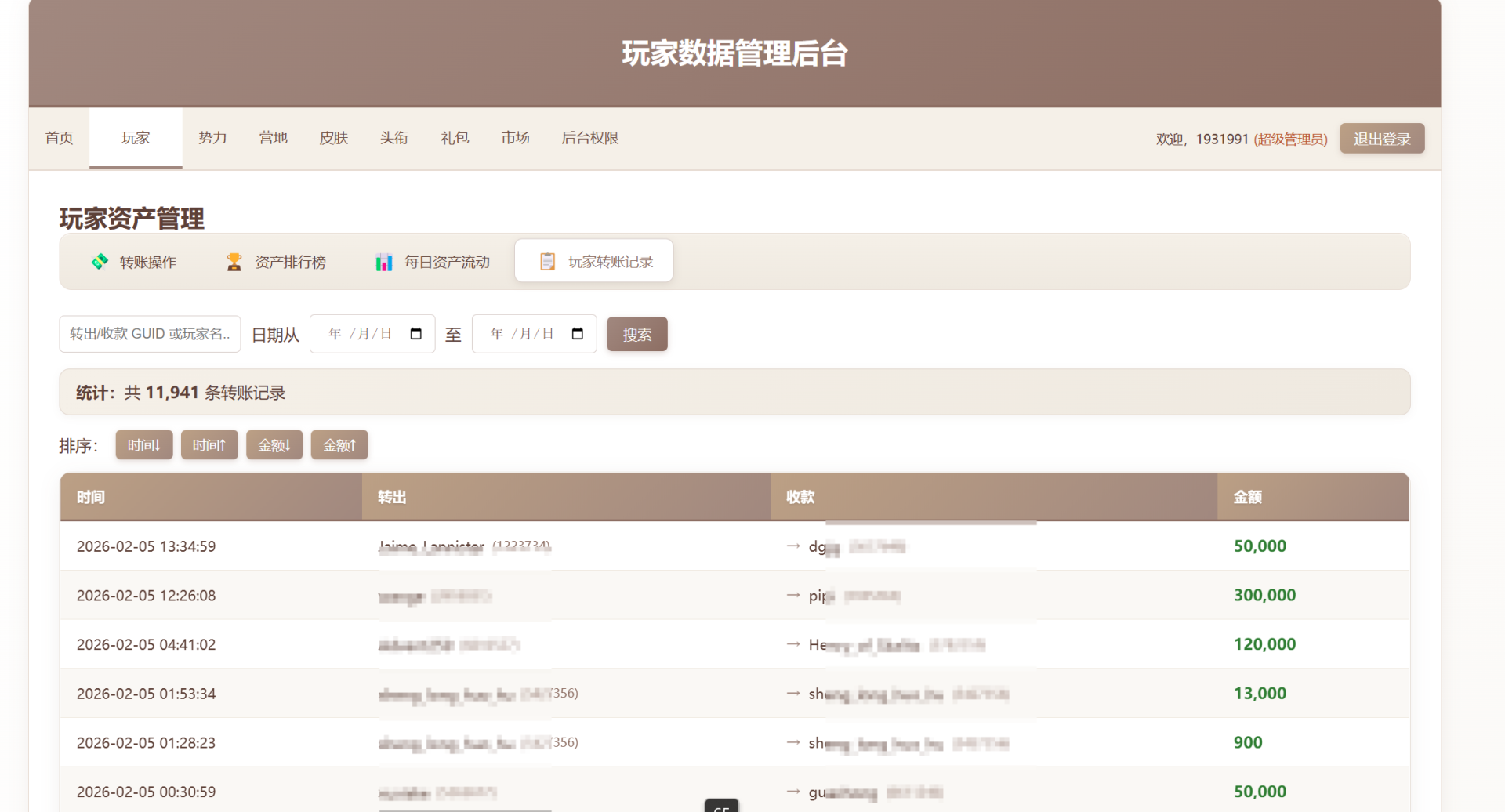
Task: Click timestamp 2026-02-05 04:41:02
Action: point(146,644)
